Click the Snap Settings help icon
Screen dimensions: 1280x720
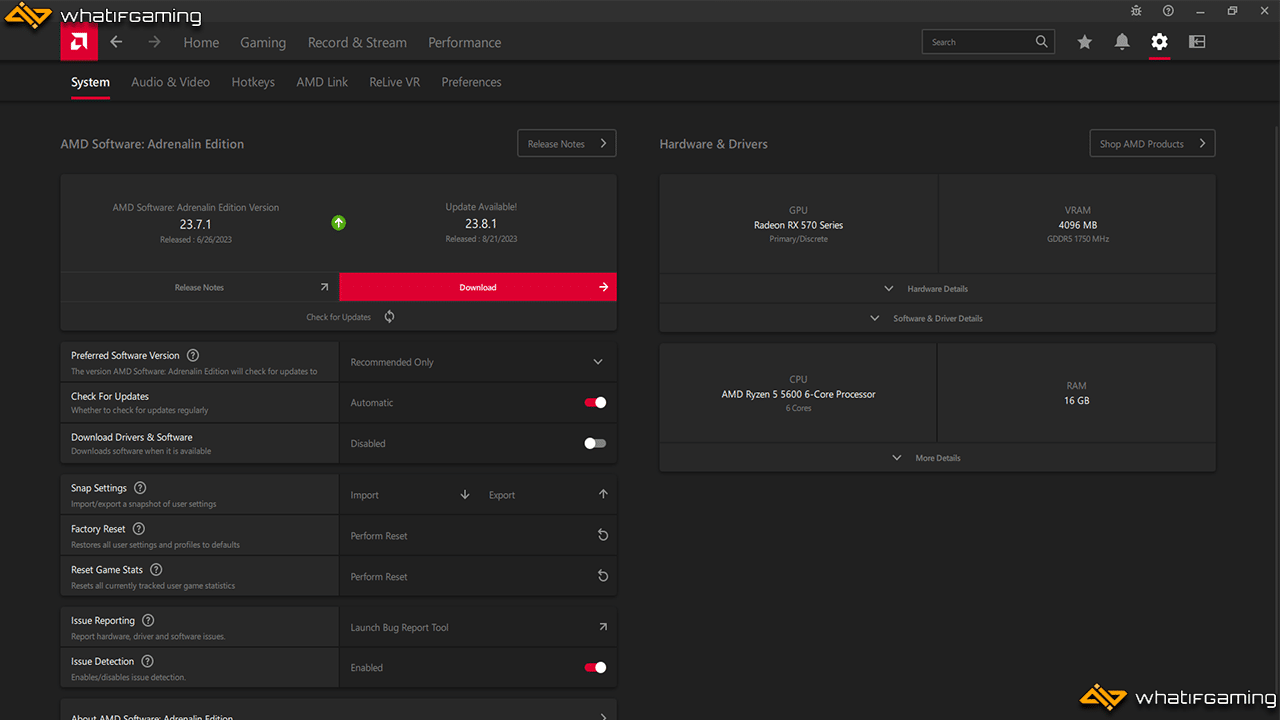coord(140,488)
